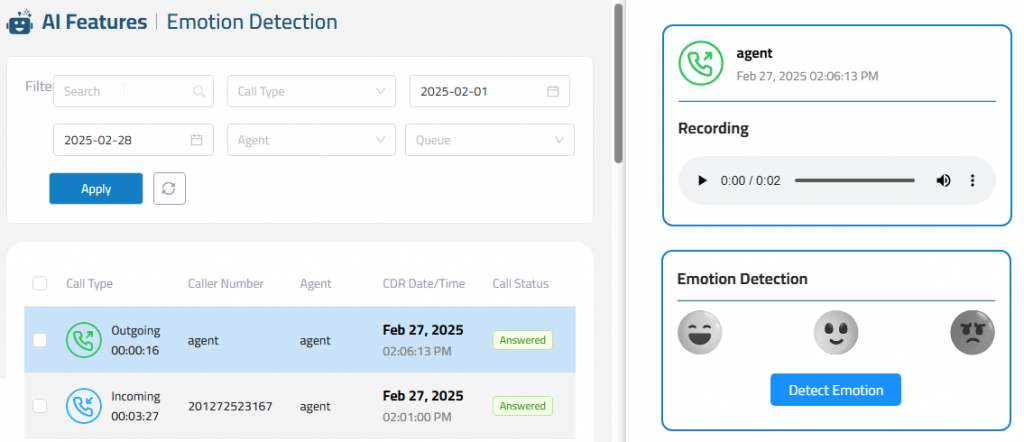The image size is (1024, 442).
Task: Click the refresh filters icon button
Action: (x=169, y=189)
